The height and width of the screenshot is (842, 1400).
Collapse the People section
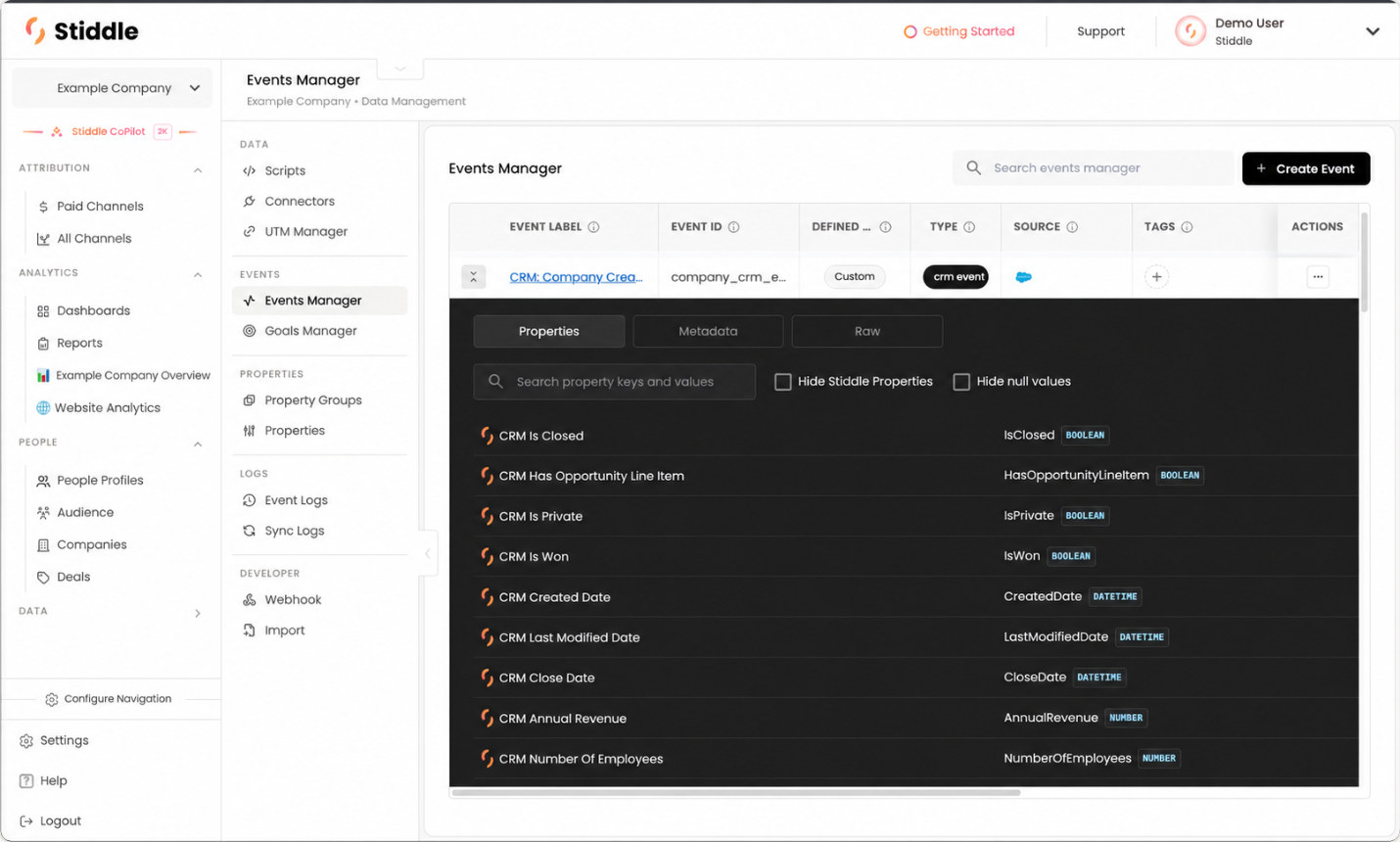tap(198, 444)
